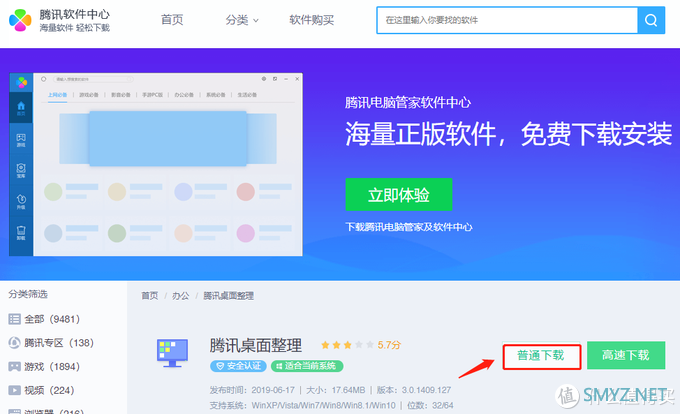
Task: Click the 版本: 3.0.1409.127 text
Action: click(414, 390)
